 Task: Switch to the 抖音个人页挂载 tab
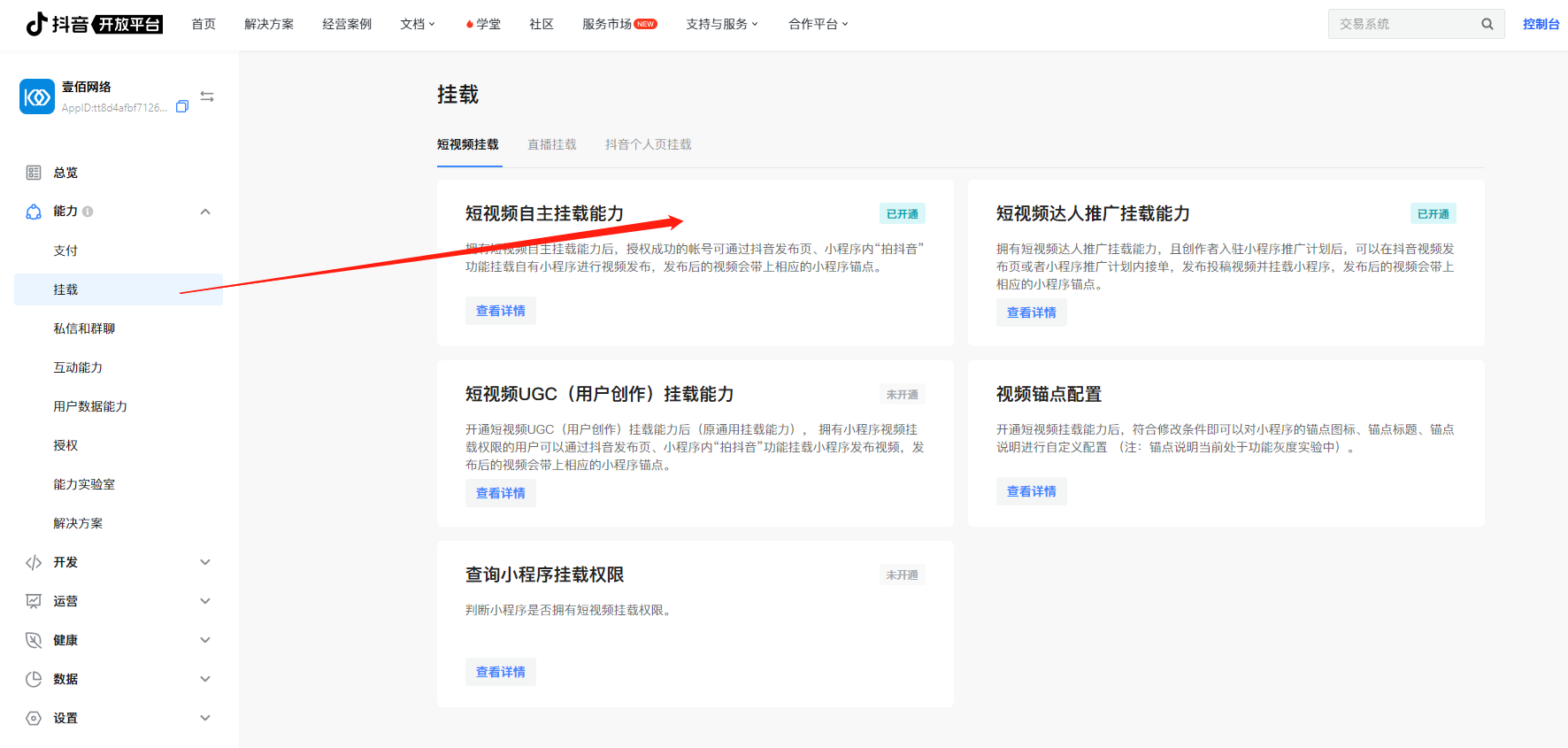(649, 144)
